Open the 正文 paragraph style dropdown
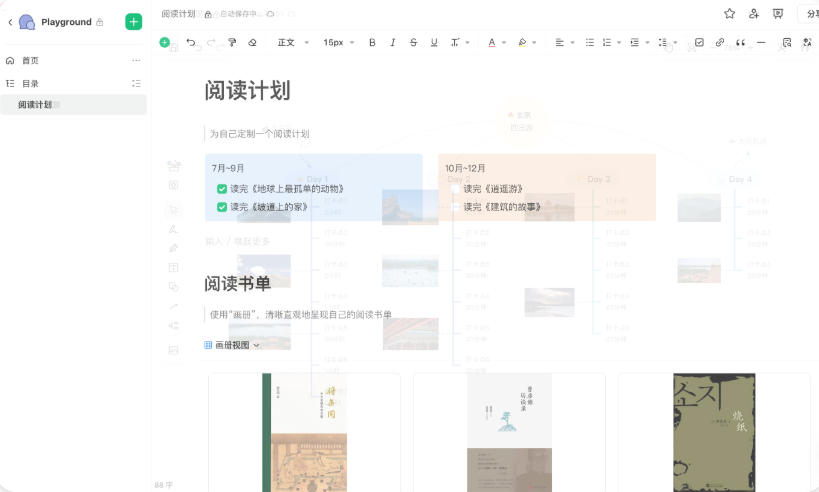Screen dimensions: 819x492 [x=292, y=43]
